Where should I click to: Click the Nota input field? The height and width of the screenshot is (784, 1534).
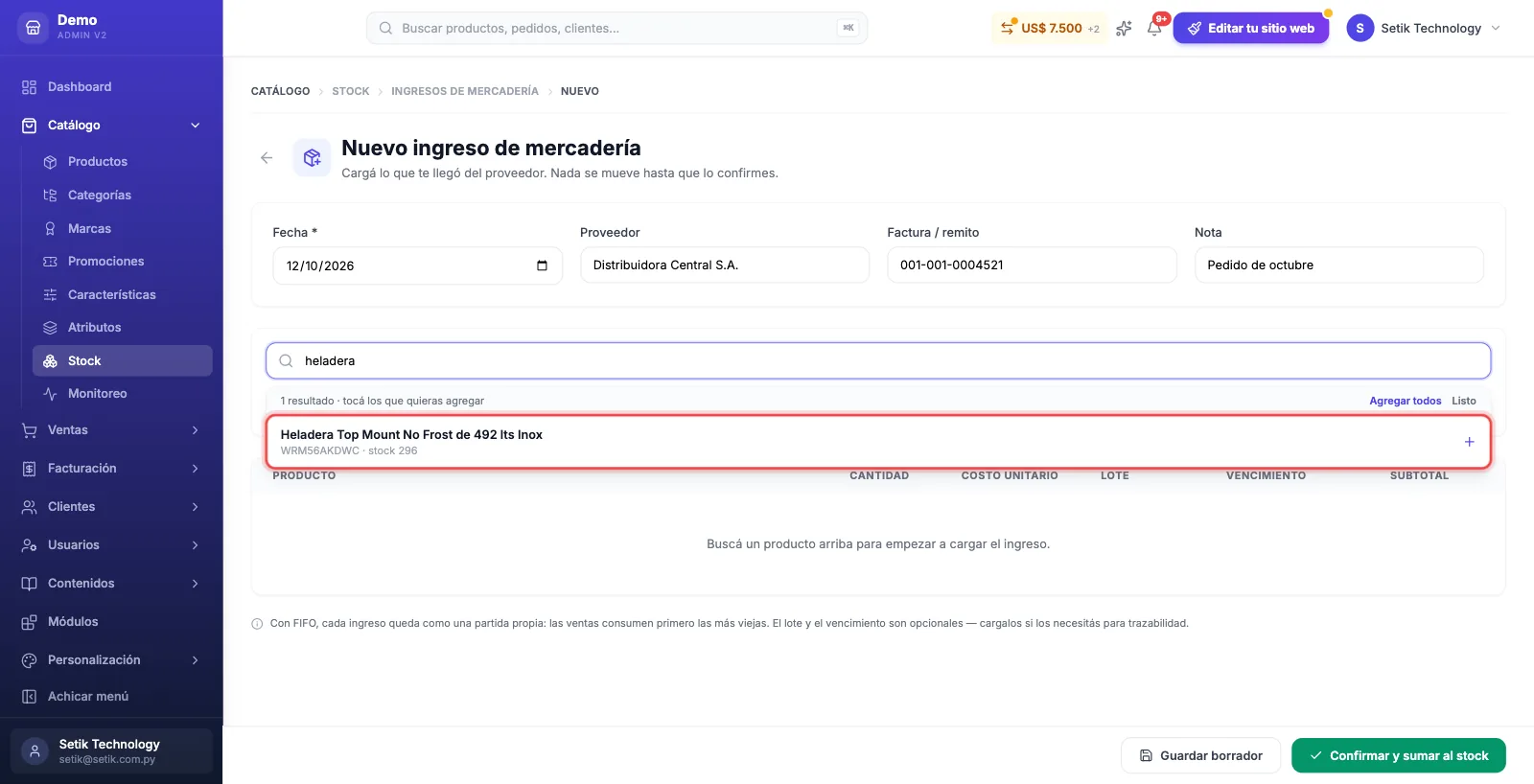pos(1338,265)
